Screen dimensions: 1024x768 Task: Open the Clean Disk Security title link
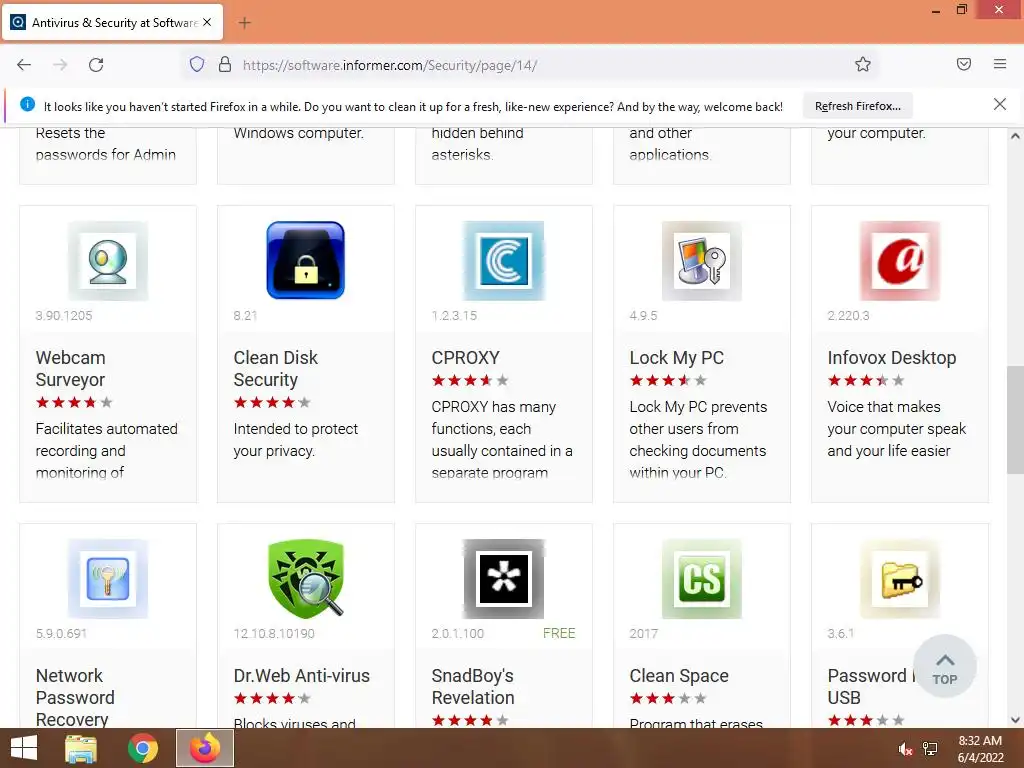[276, 368]
